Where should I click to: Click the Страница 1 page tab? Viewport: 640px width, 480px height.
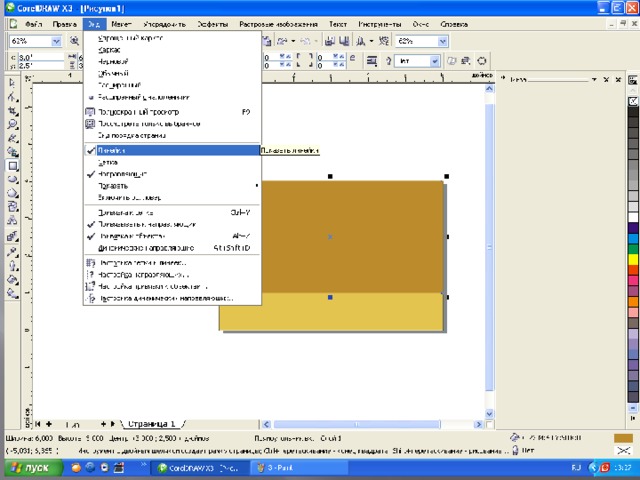pos(152,424)
